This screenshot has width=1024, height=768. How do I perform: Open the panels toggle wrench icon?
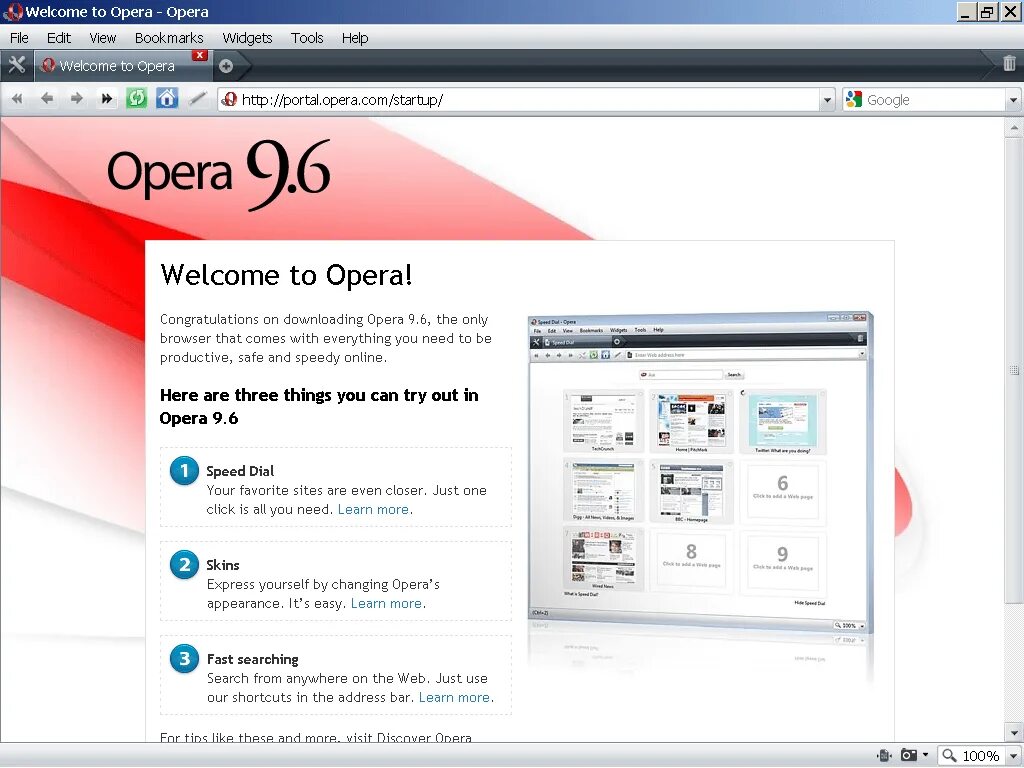[16, 65]
